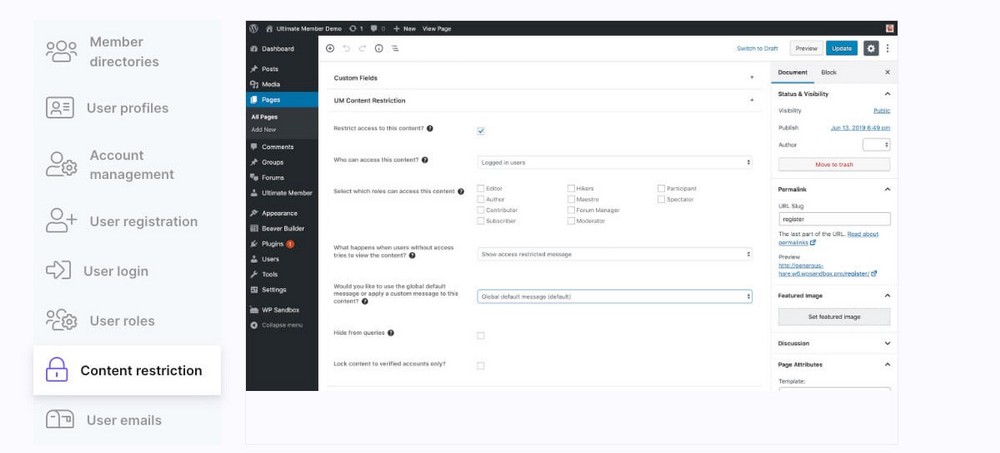Viewport: 1000px width, 453px height.
Task: Close the document settings sidebar
Action: (x=887, y=73)
